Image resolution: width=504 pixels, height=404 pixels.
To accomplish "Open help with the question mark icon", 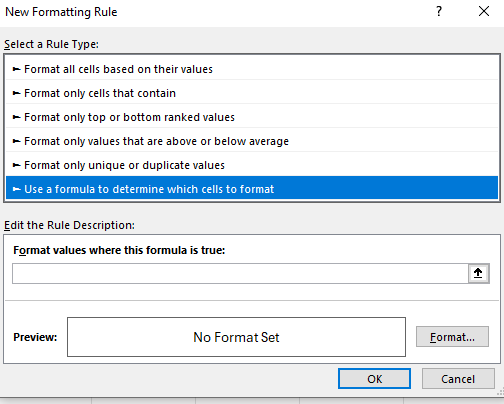I will (439, 11).
